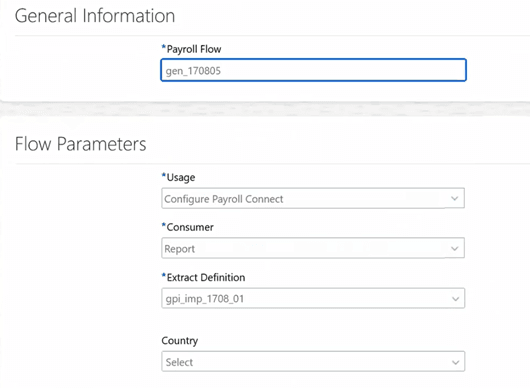This screenshot has width=530, height=388.
Task: Open the Consumer dropdown
Action: tap(313, 248)
